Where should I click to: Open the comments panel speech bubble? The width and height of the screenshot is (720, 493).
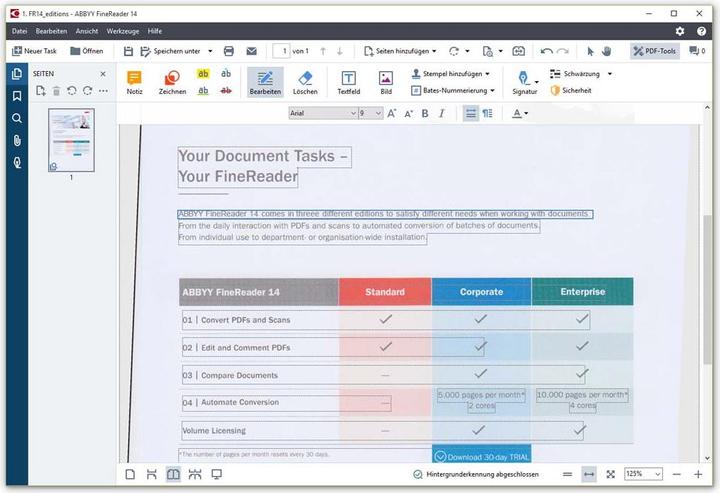697,51
